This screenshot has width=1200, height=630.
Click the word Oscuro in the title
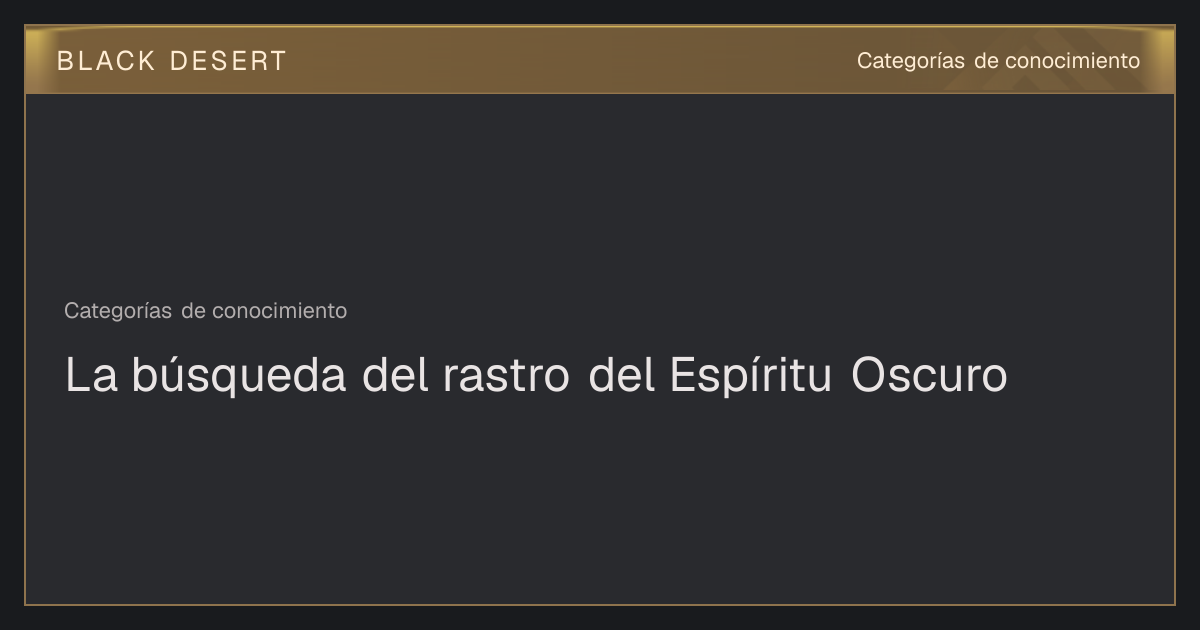[x=929, y=376]
